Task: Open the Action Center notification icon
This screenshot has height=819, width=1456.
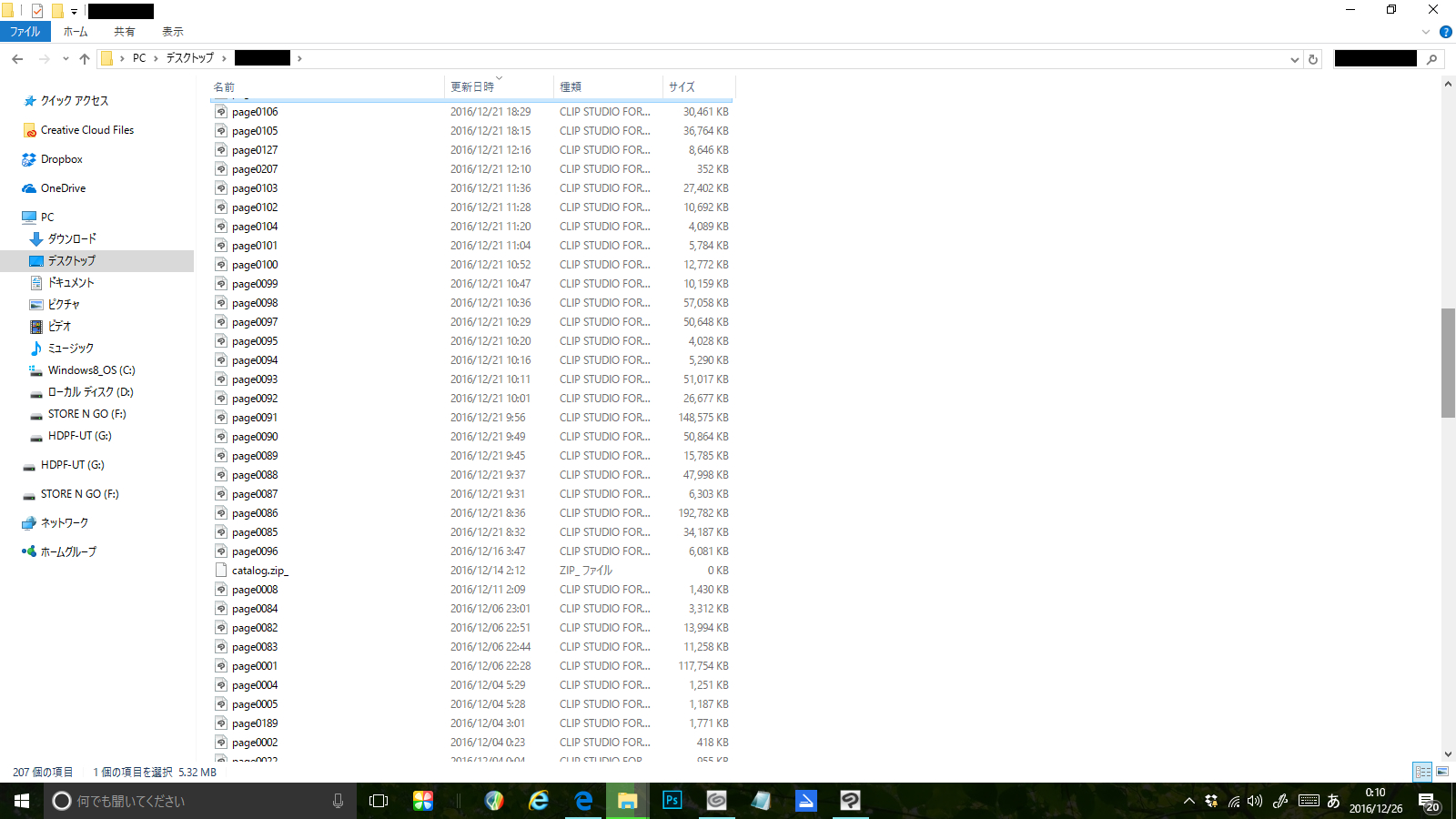Action: click(x=1427, y=801)
